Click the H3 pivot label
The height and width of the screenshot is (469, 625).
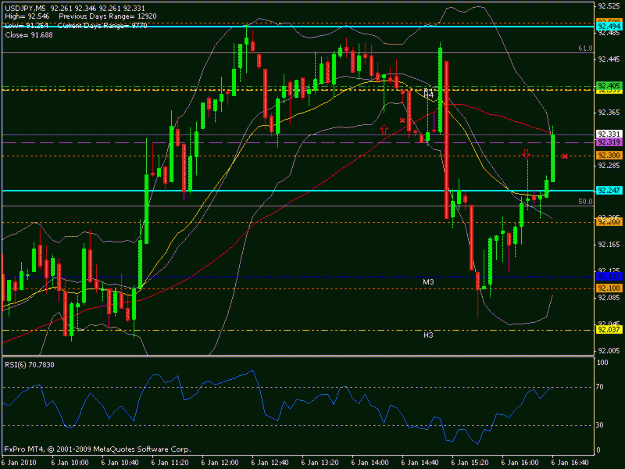(x=428, y=335)
